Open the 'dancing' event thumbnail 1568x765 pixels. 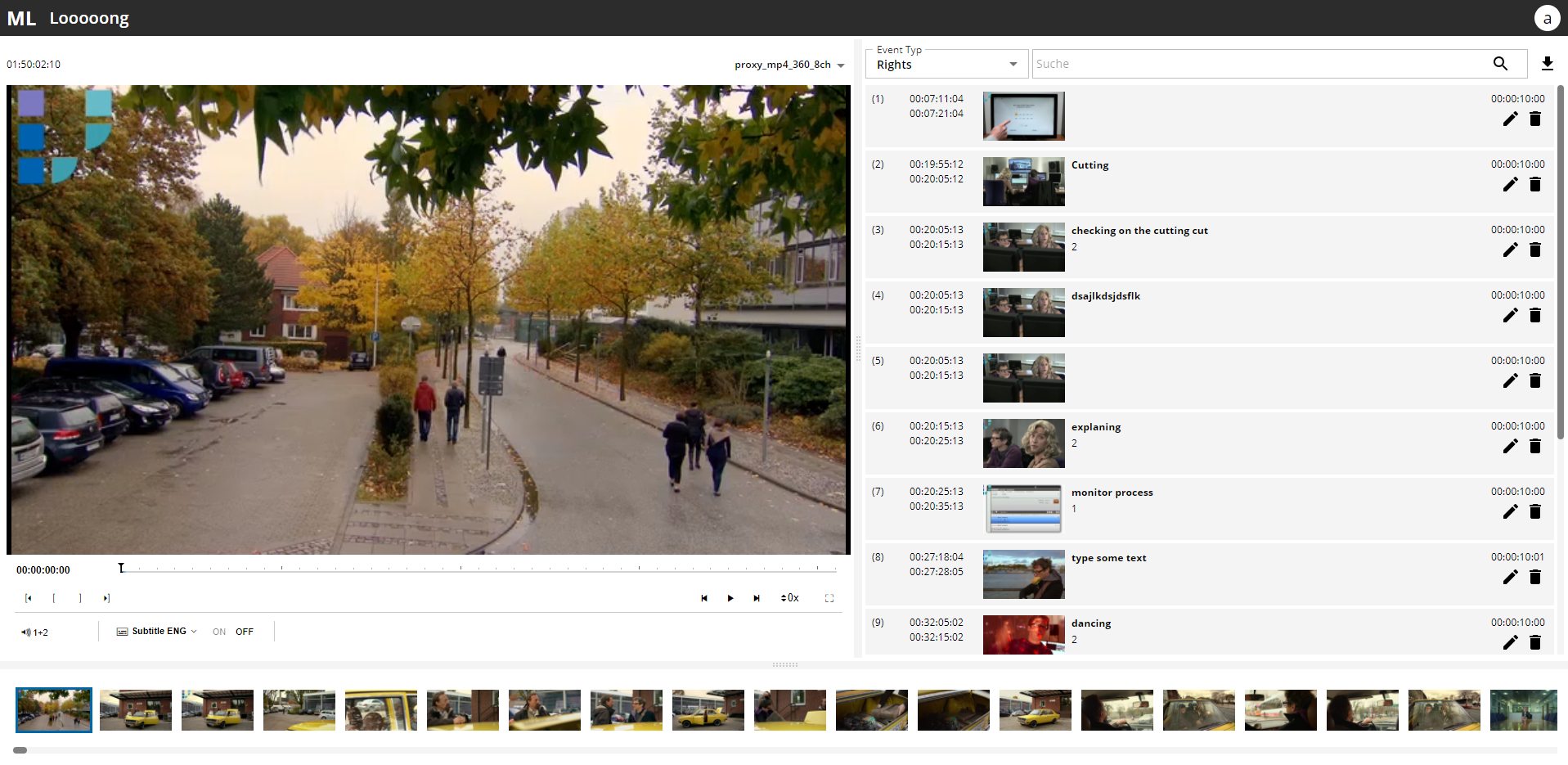point(1024,635)
